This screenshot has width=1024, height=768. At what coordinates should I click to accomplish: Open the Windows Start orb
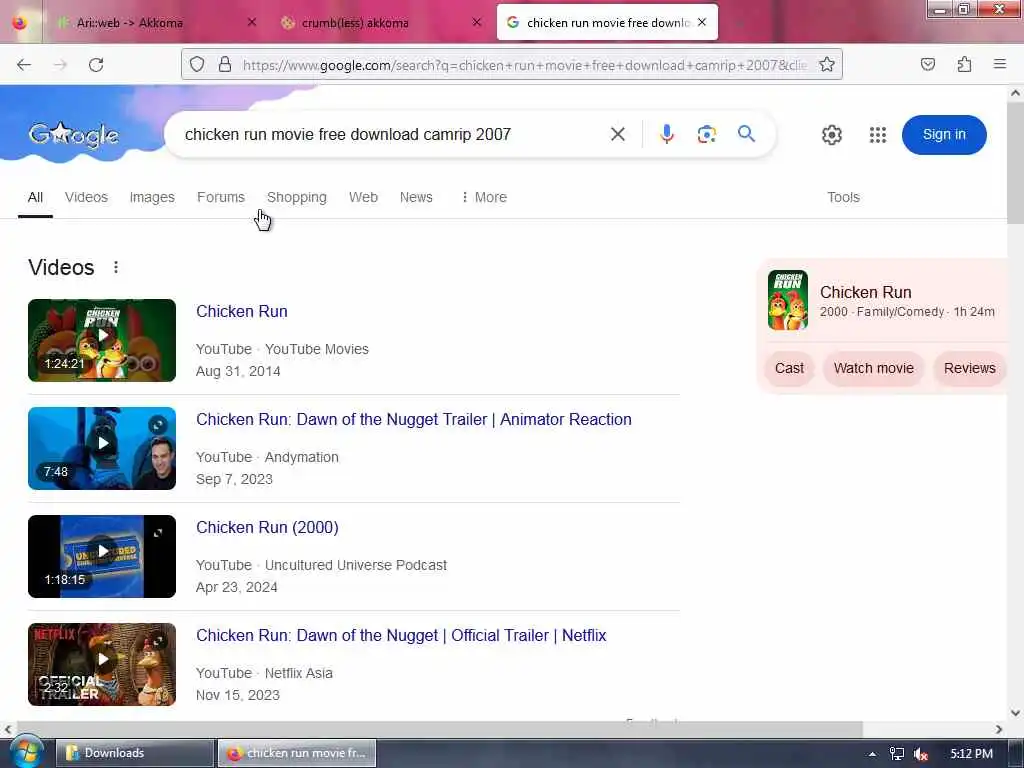click(26, 752)
